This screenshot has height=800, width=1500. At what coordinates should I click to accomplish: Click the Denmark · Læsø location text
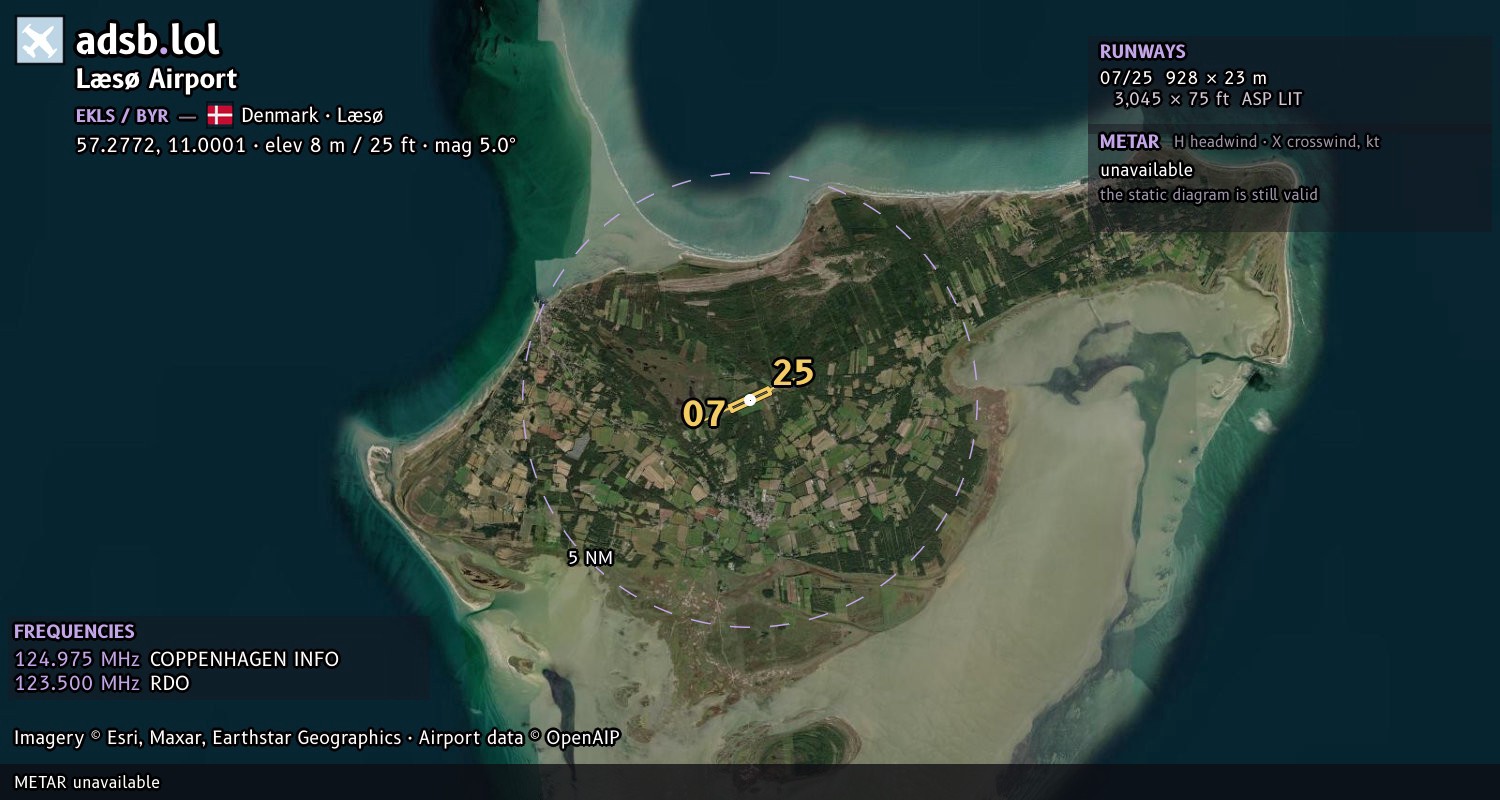[312, 115]
